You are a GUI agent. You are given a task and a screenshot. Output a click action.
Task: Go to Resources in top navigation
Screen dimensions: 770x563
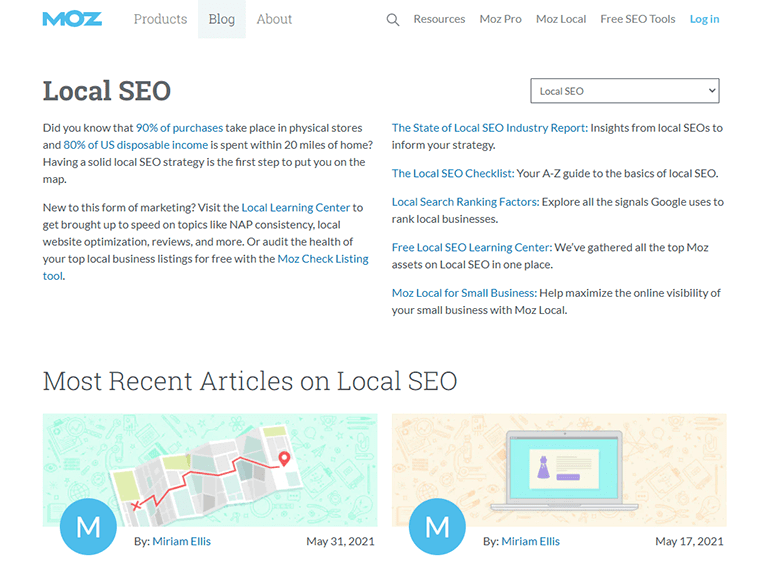tap(439, 19)
